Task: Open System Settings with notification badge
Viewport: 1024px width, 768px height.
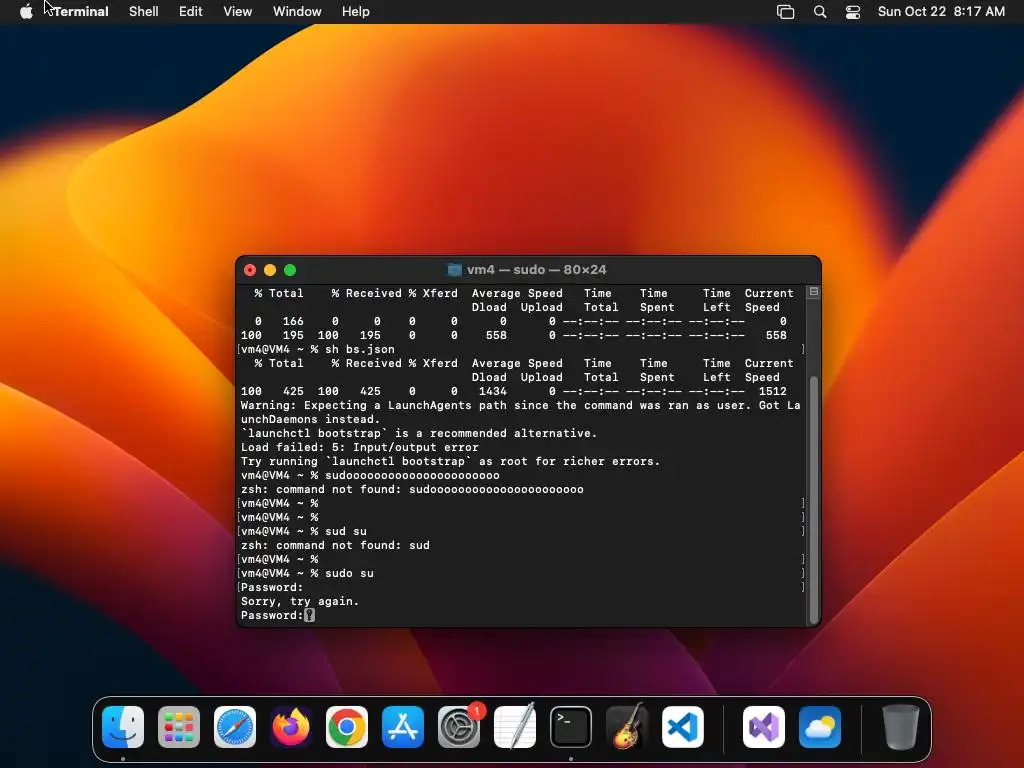Action: pos(459,727)
